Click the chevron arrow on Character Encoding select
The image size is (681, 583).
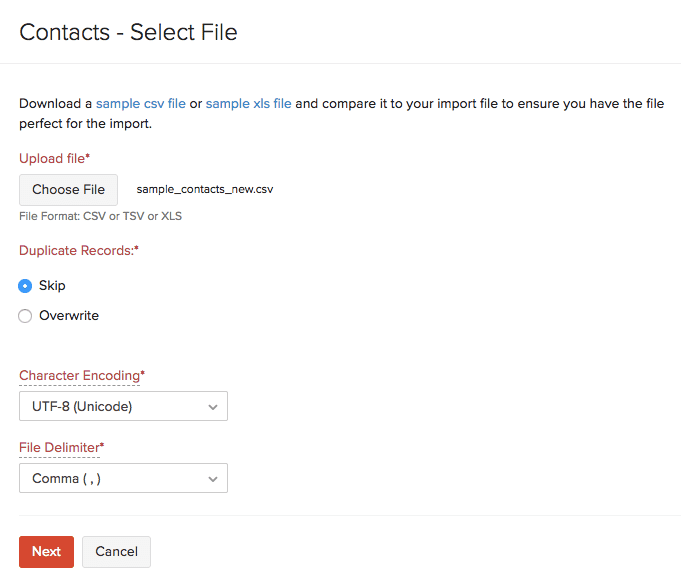coord(212,407)
